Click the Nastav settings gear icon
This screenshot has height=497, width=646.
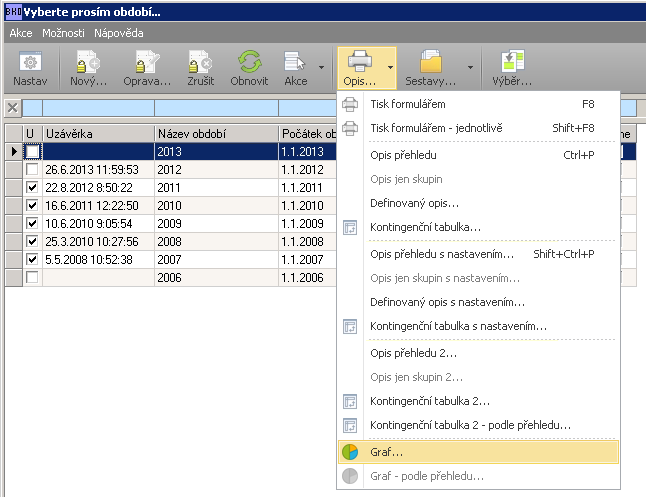coord(30,62)
